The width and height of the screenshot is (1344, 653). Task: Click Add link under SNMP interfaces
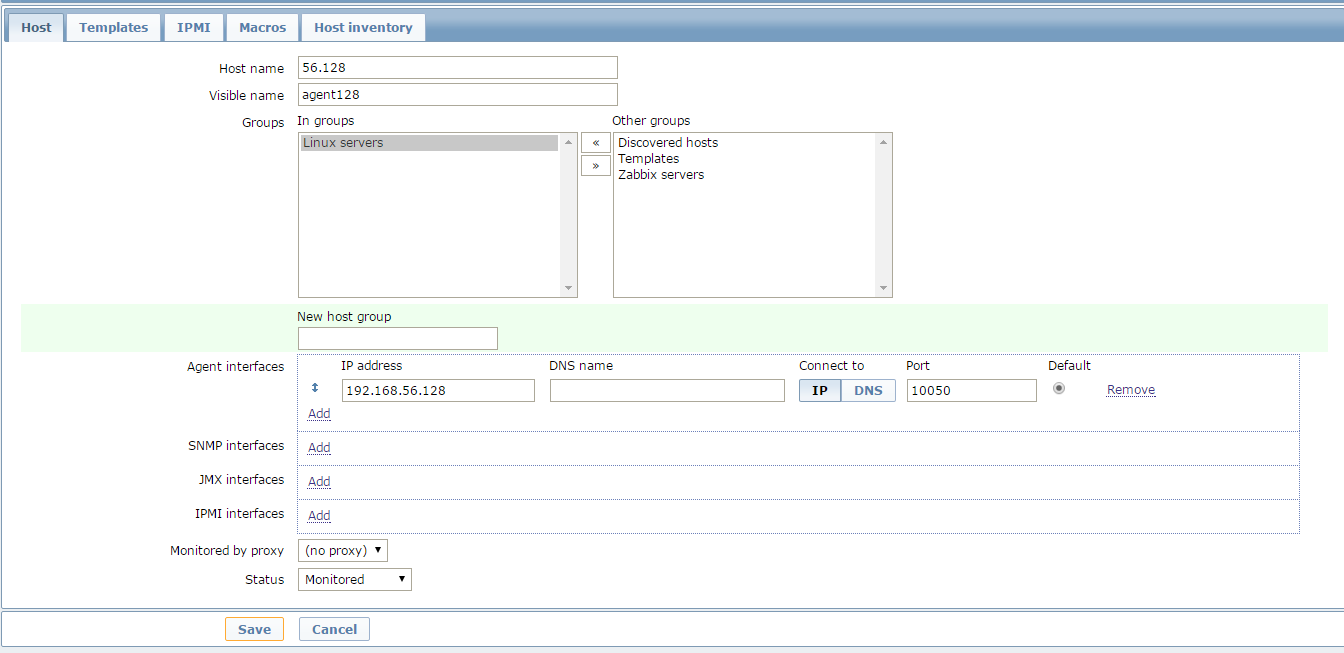319,447
